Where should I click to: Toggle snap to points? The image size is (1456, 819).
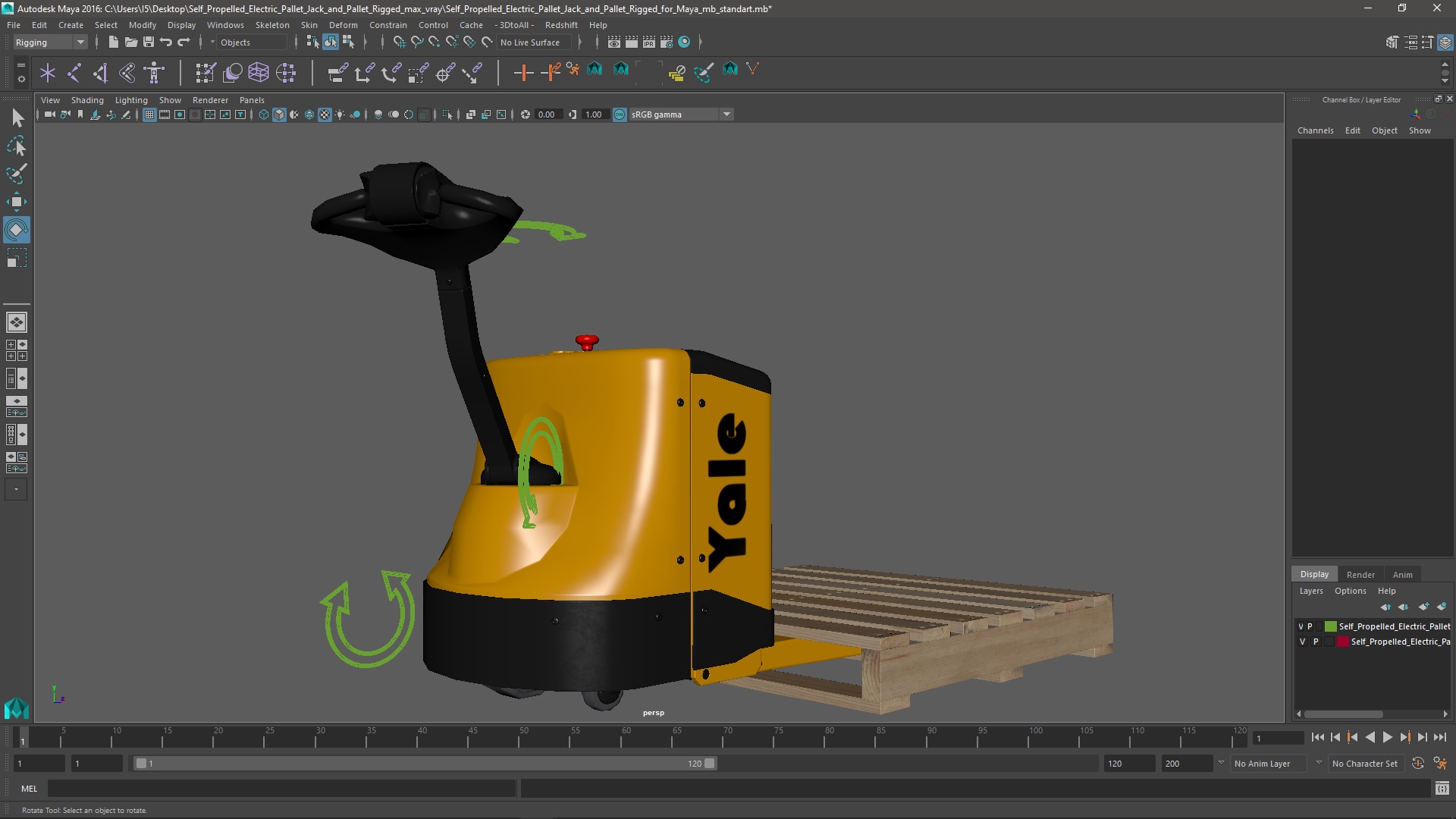click(434, 42)
